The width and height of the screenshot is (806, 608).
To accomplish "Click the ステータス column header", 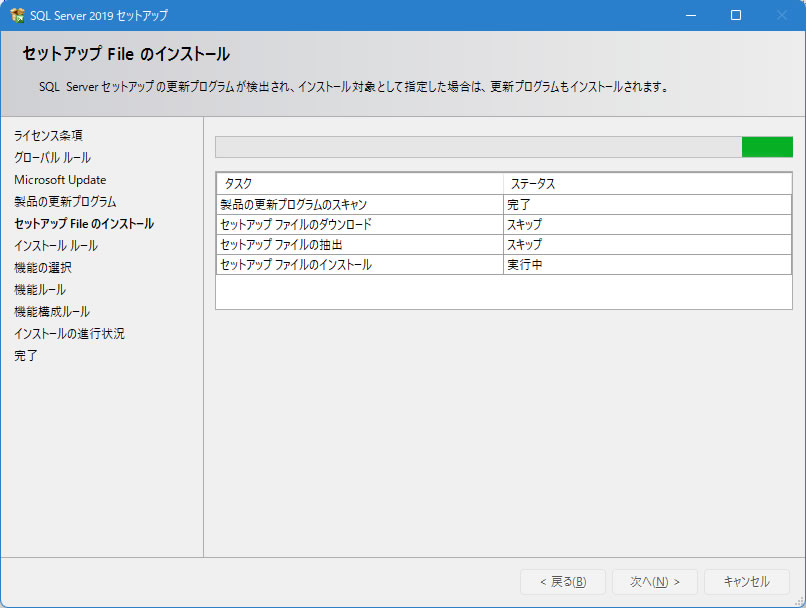I will point(647,184).
